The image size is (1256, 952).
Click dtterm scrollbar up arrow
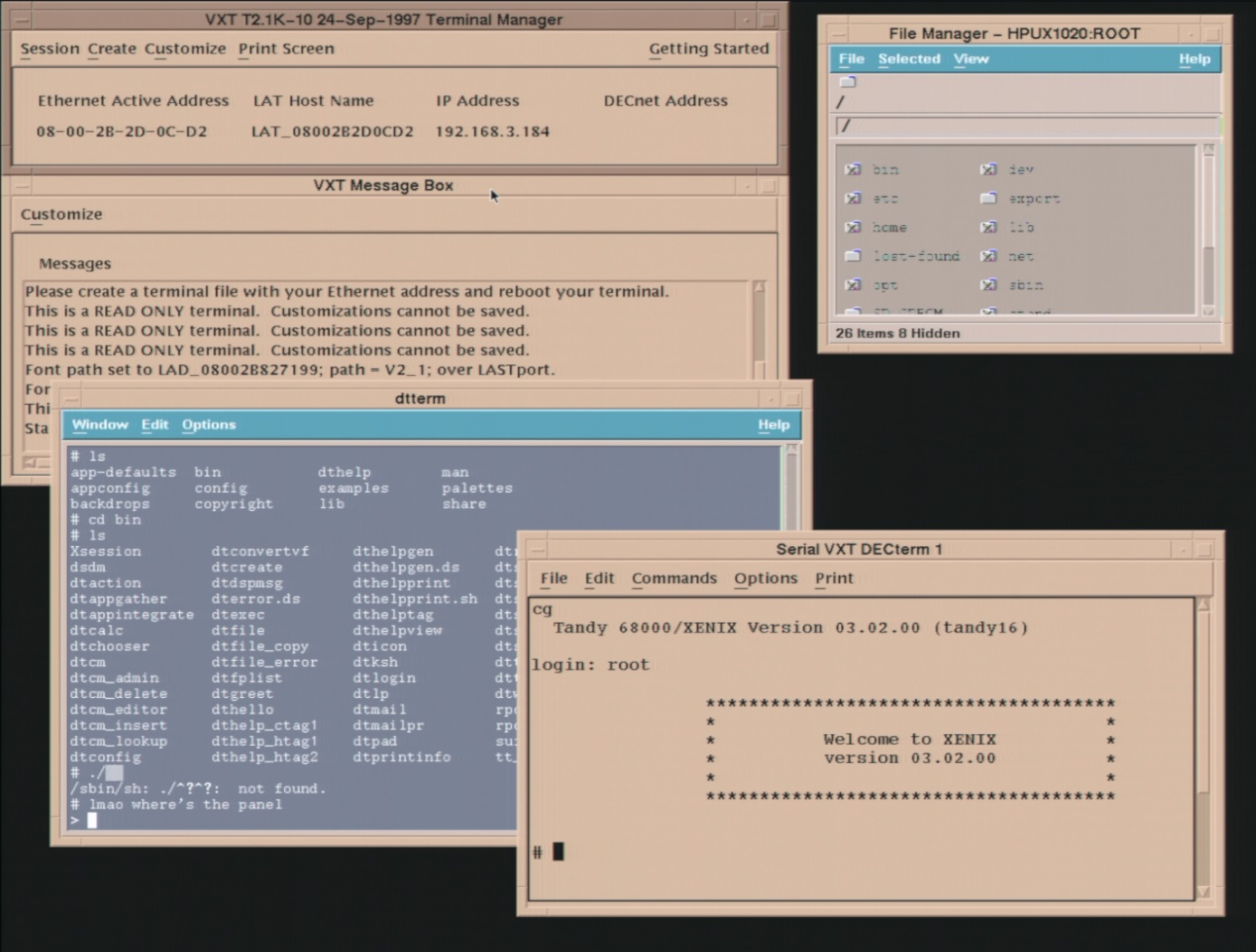(792, 451)
